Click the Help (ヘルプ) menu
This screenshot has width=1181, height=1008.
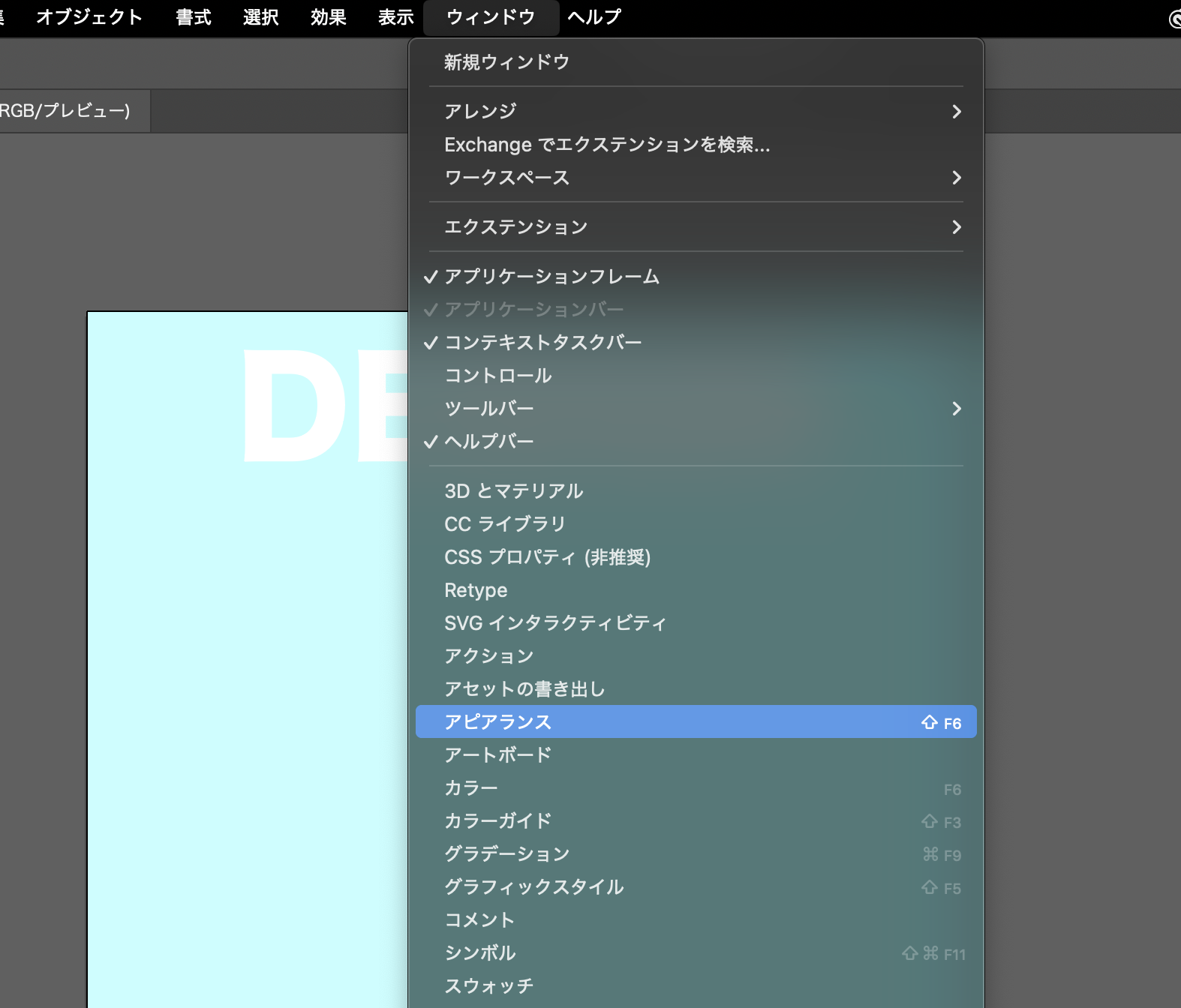click(x=594, y=17)
